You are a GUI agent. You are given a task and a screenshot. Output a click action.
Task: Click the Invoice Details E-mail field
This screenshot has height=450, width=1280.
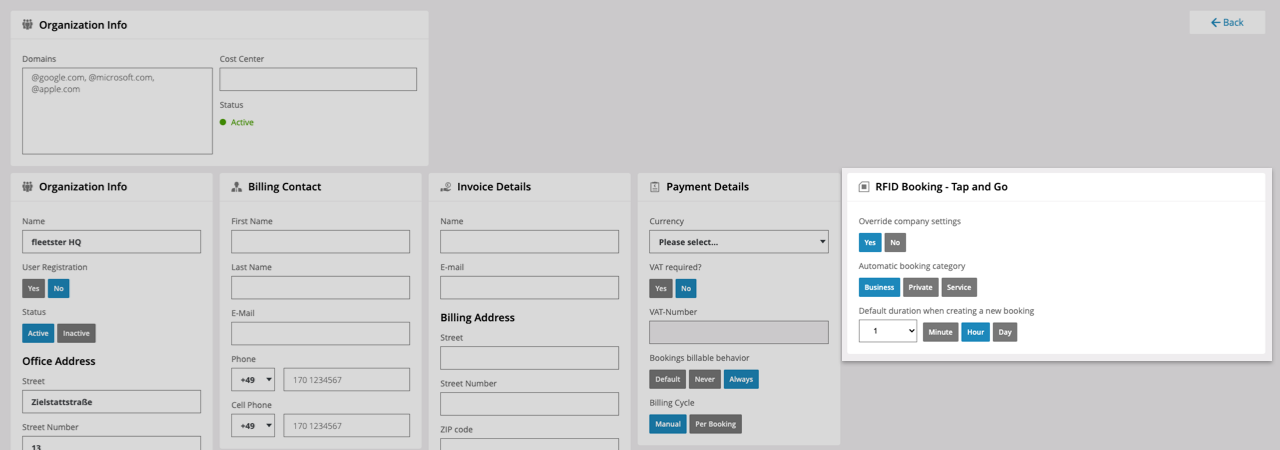click(x=529, y=288)
